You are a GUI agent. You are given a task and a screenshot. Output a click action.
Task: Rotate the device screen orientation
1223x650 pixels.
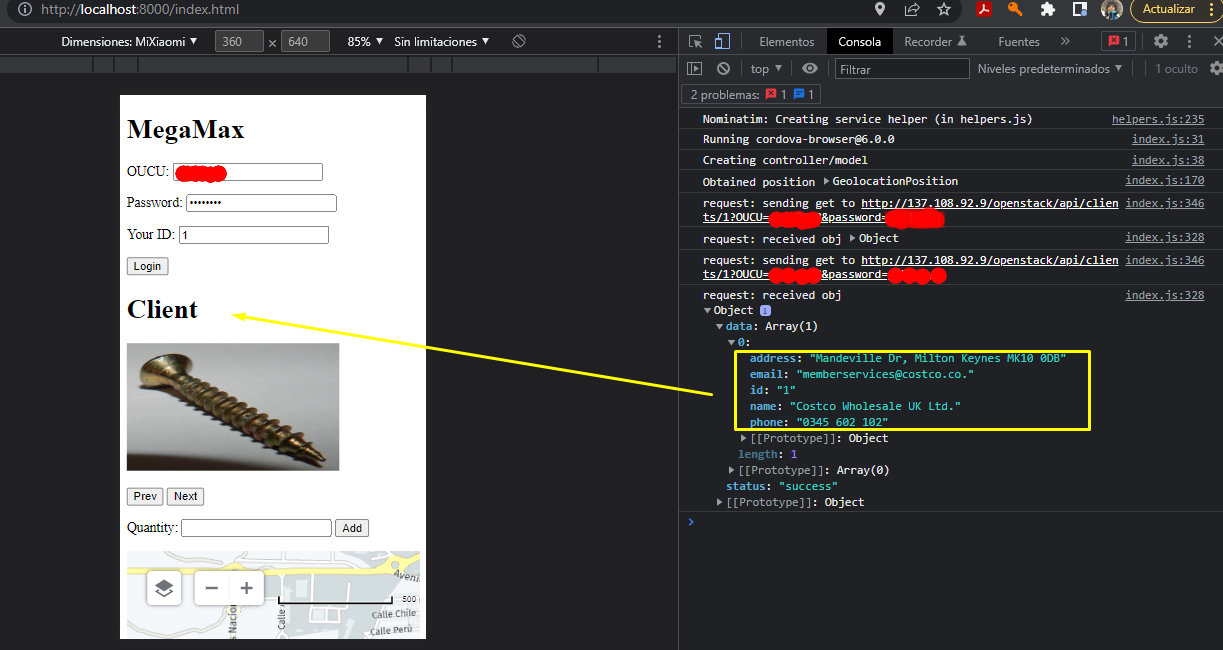519,42
